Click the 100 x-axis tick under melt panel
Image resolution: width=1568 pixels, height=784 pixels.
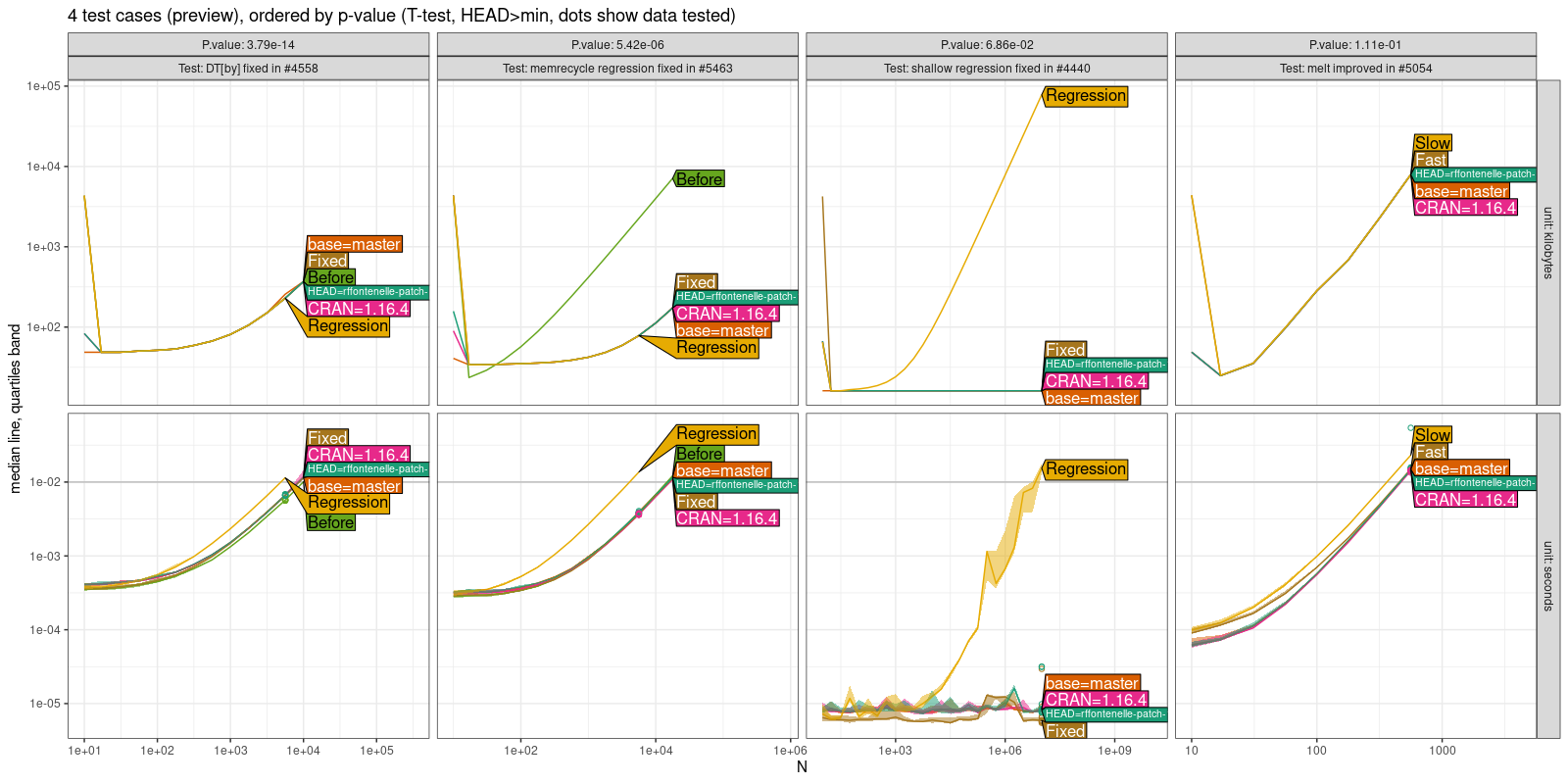(x=1316, y=751)
